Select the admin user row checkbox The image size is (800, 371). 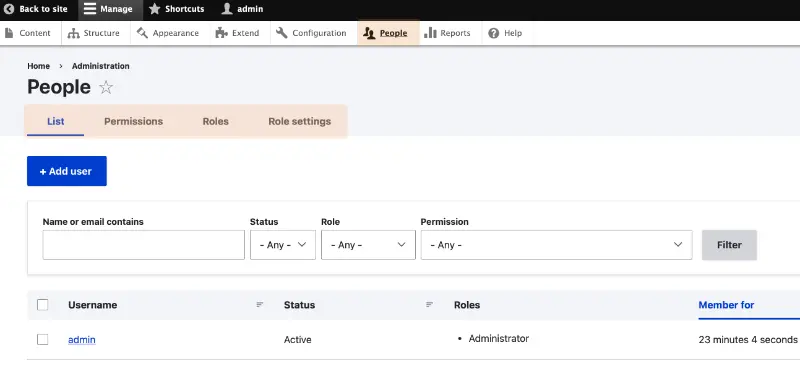(43, 339)
